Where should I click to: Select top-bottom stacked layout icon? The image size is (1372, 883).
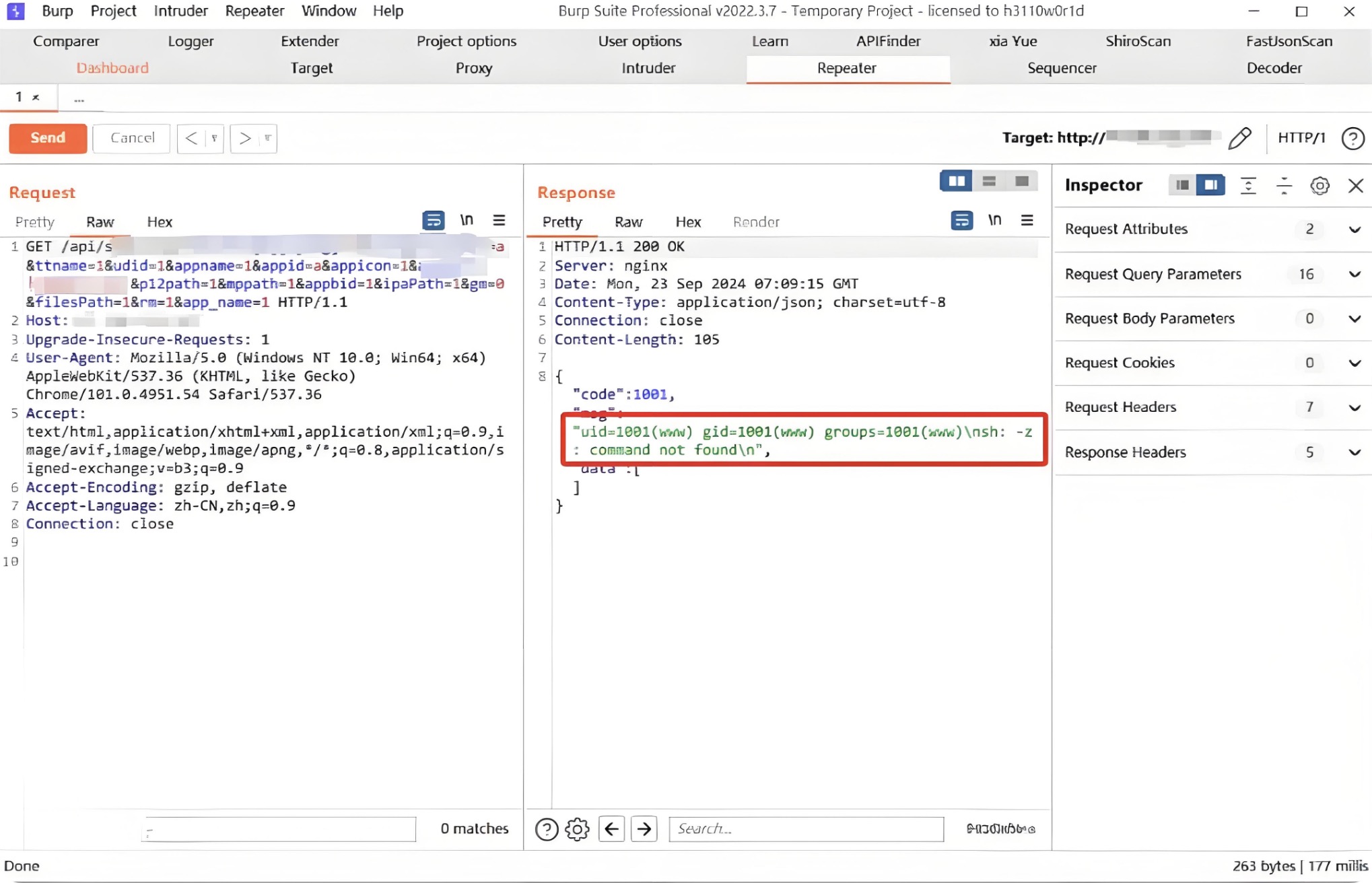point(989,181)
